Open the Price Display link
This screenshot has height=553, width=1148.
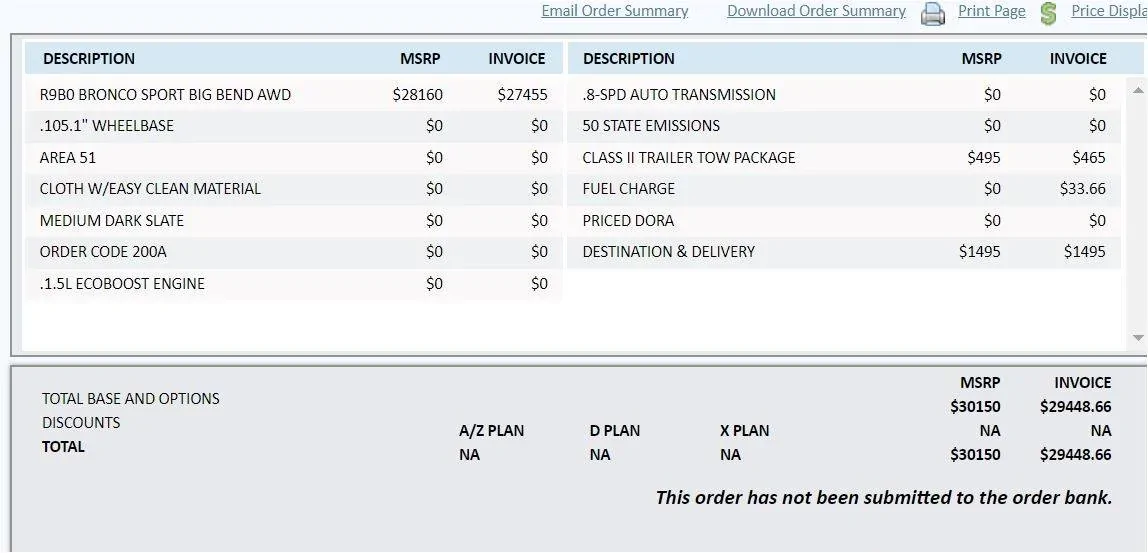coord(1108,11)
